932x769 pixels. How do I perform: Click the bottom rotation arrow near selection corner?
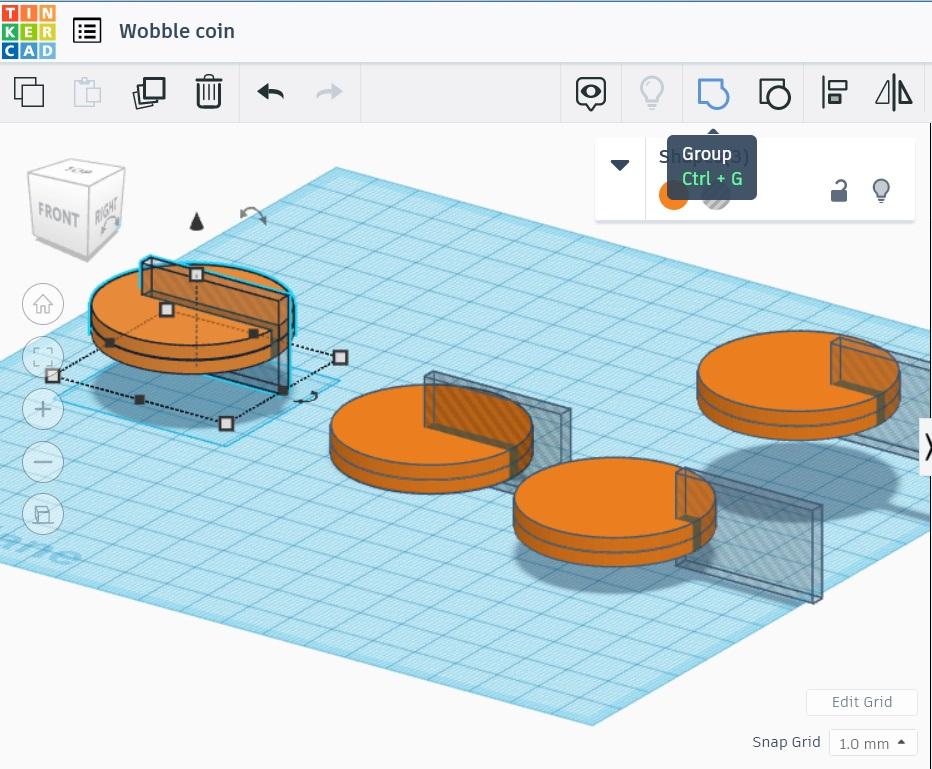tap(307, 398)
